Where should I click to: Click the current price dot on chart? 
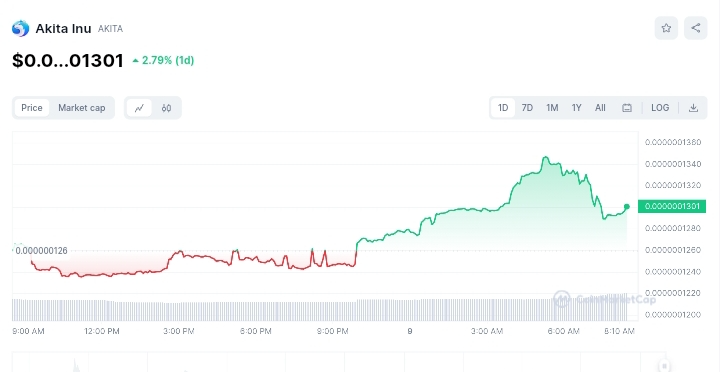(627, 207)
